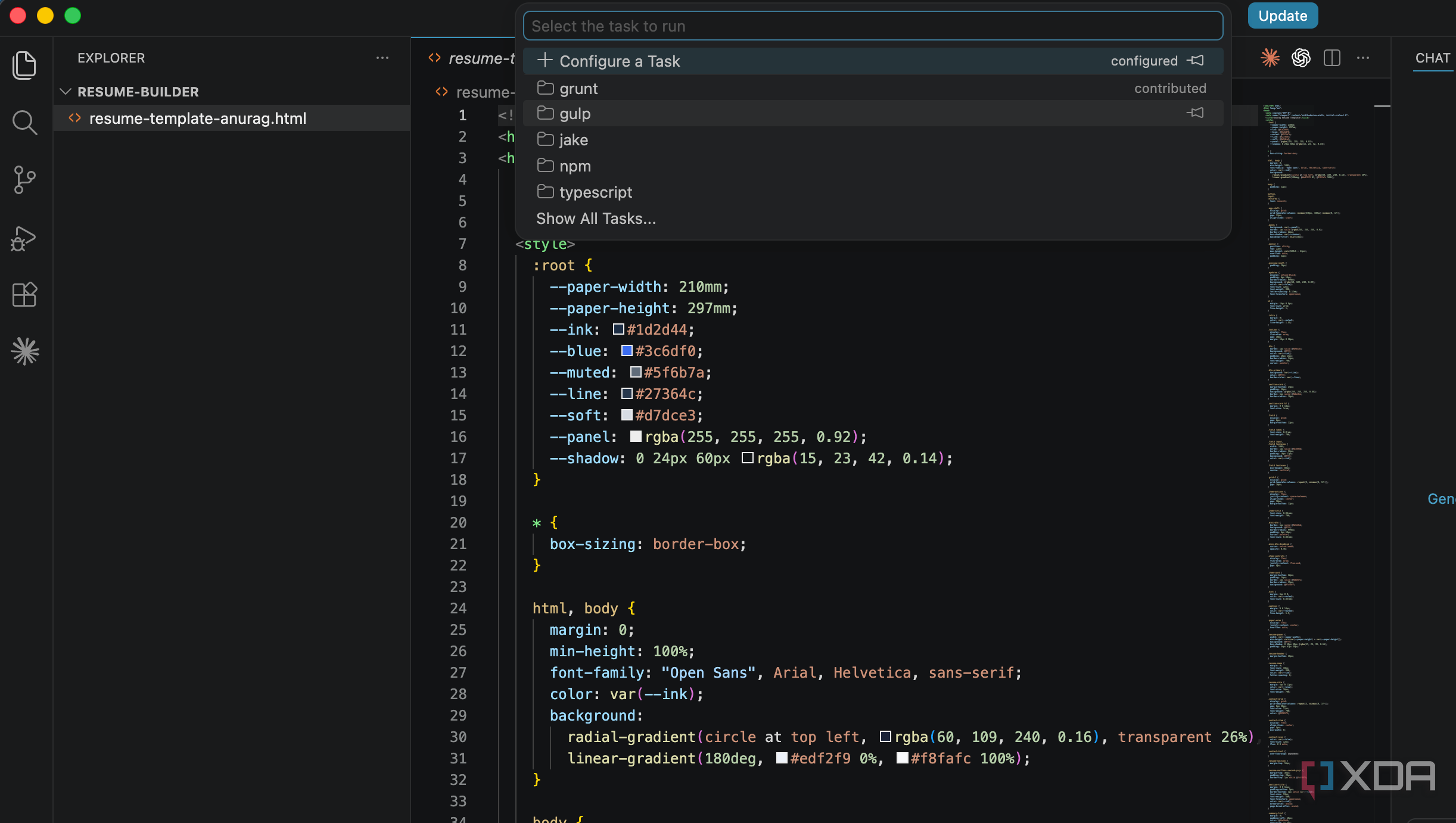
Task: Click the box-sizing: border-box line
Action: 648,544
